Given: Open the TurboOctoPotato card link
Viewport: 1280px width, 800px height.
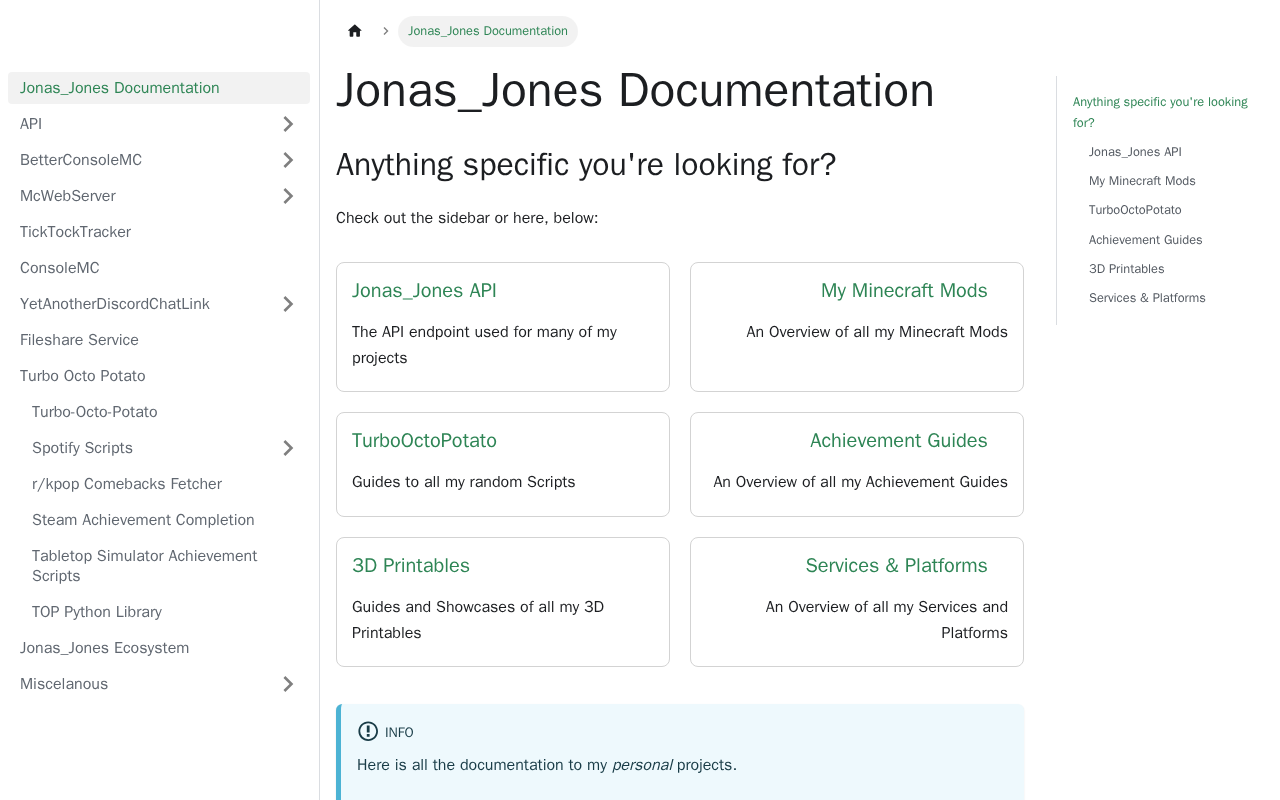Looking at the screenshot, I should (x=424, y=441).
